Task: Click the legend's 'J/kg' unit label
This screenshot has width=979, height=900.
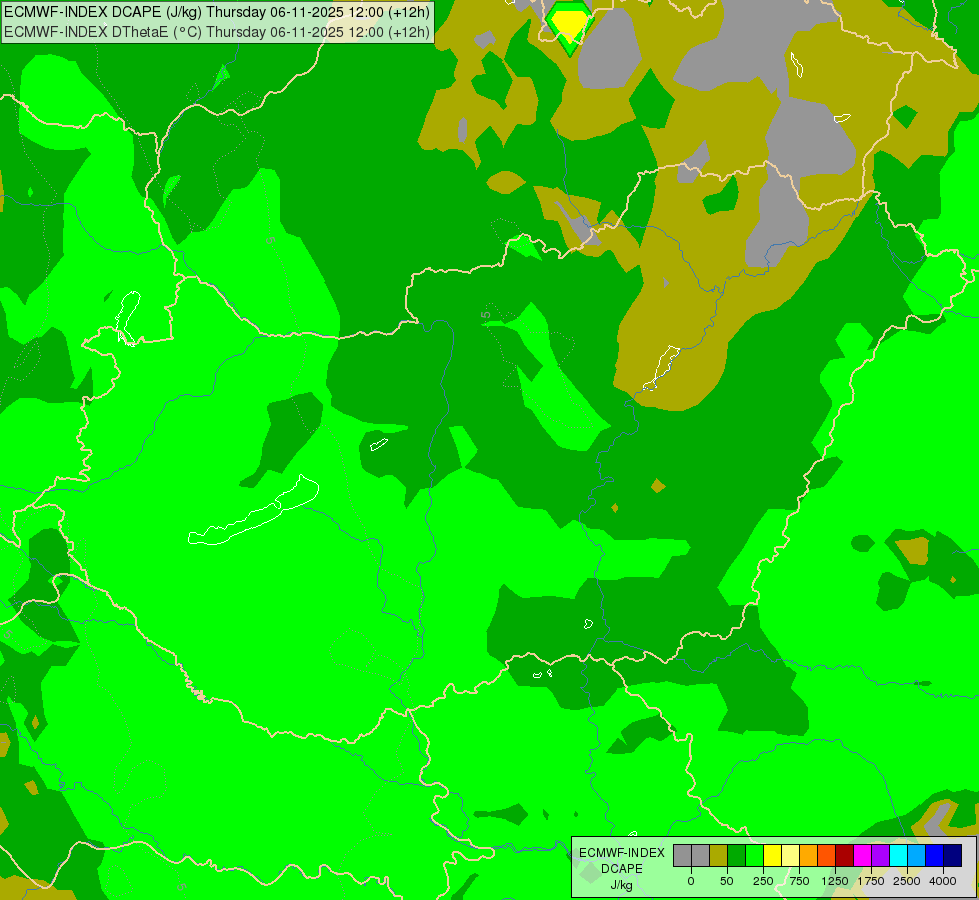Action: (621, 885)
